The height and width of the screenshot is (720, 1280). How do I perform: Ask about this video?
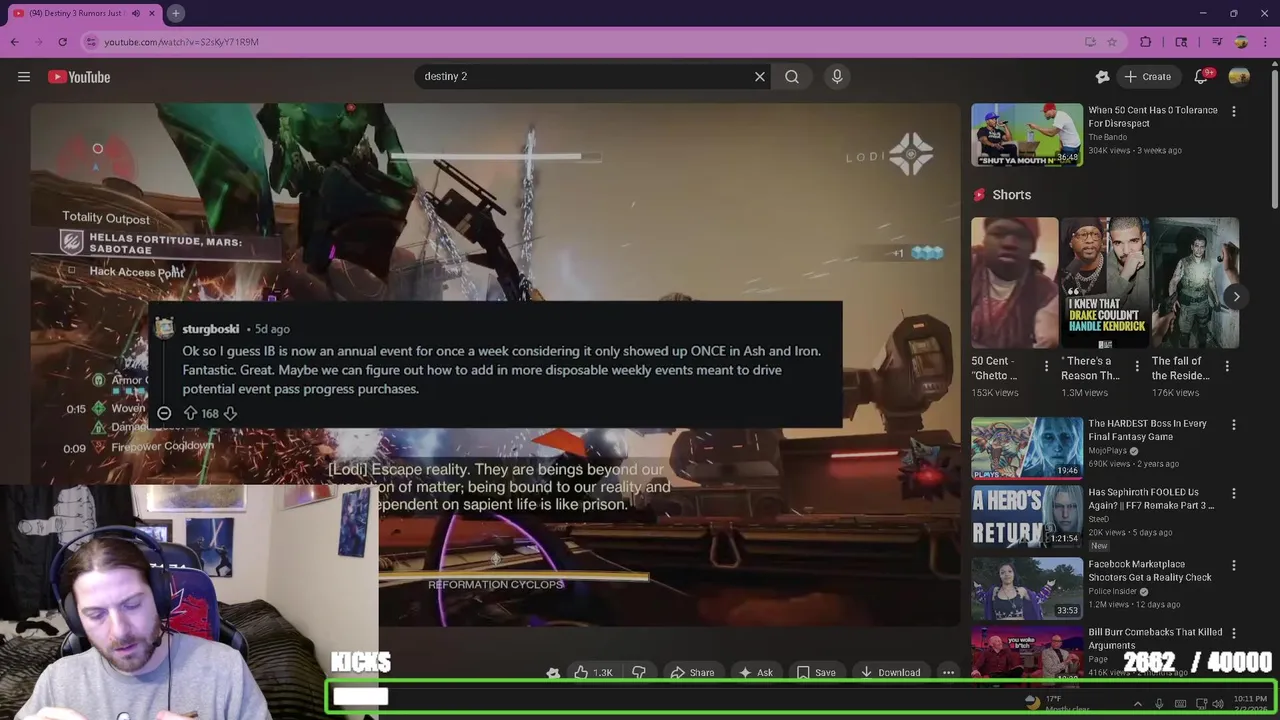coord(755,673)
